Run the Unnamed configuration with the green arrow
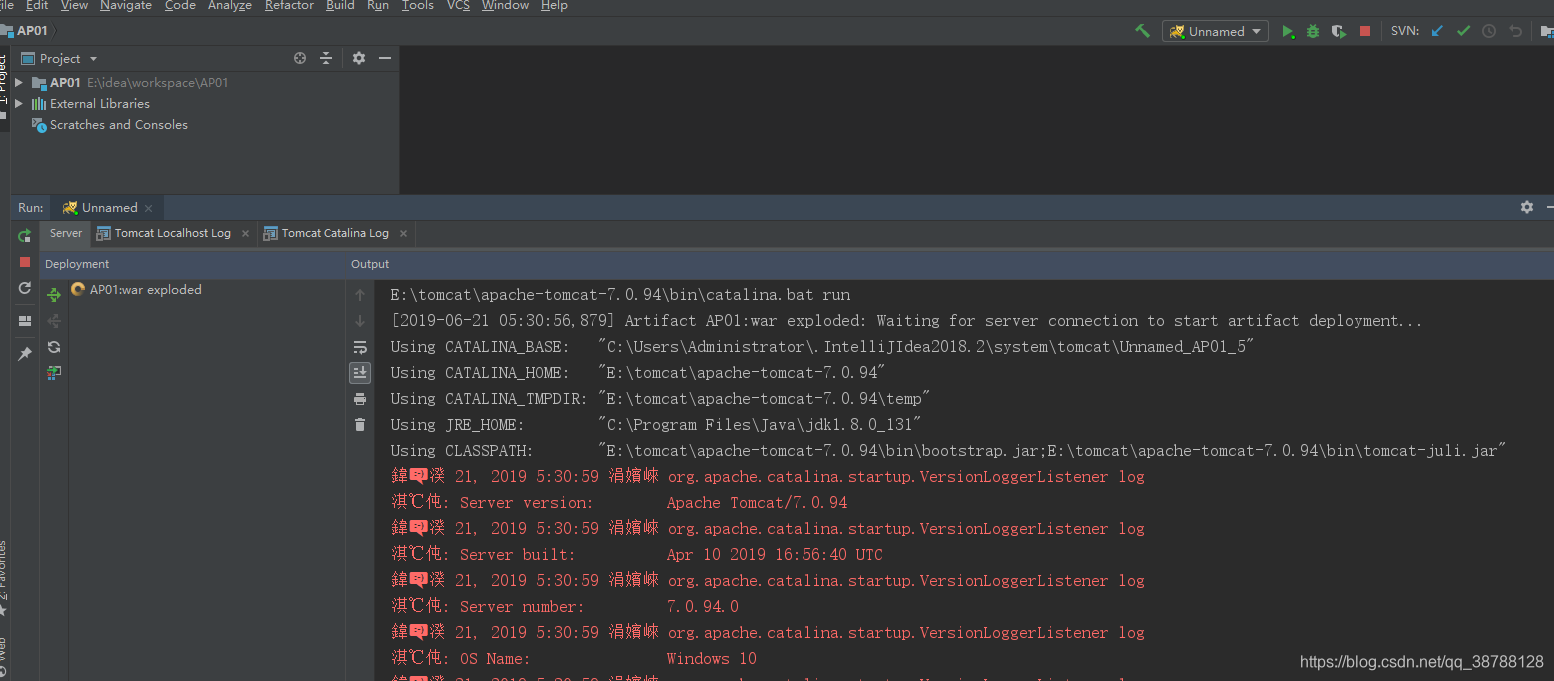1554x681 pixels. pyautogui.click(x=1288, y=32)
